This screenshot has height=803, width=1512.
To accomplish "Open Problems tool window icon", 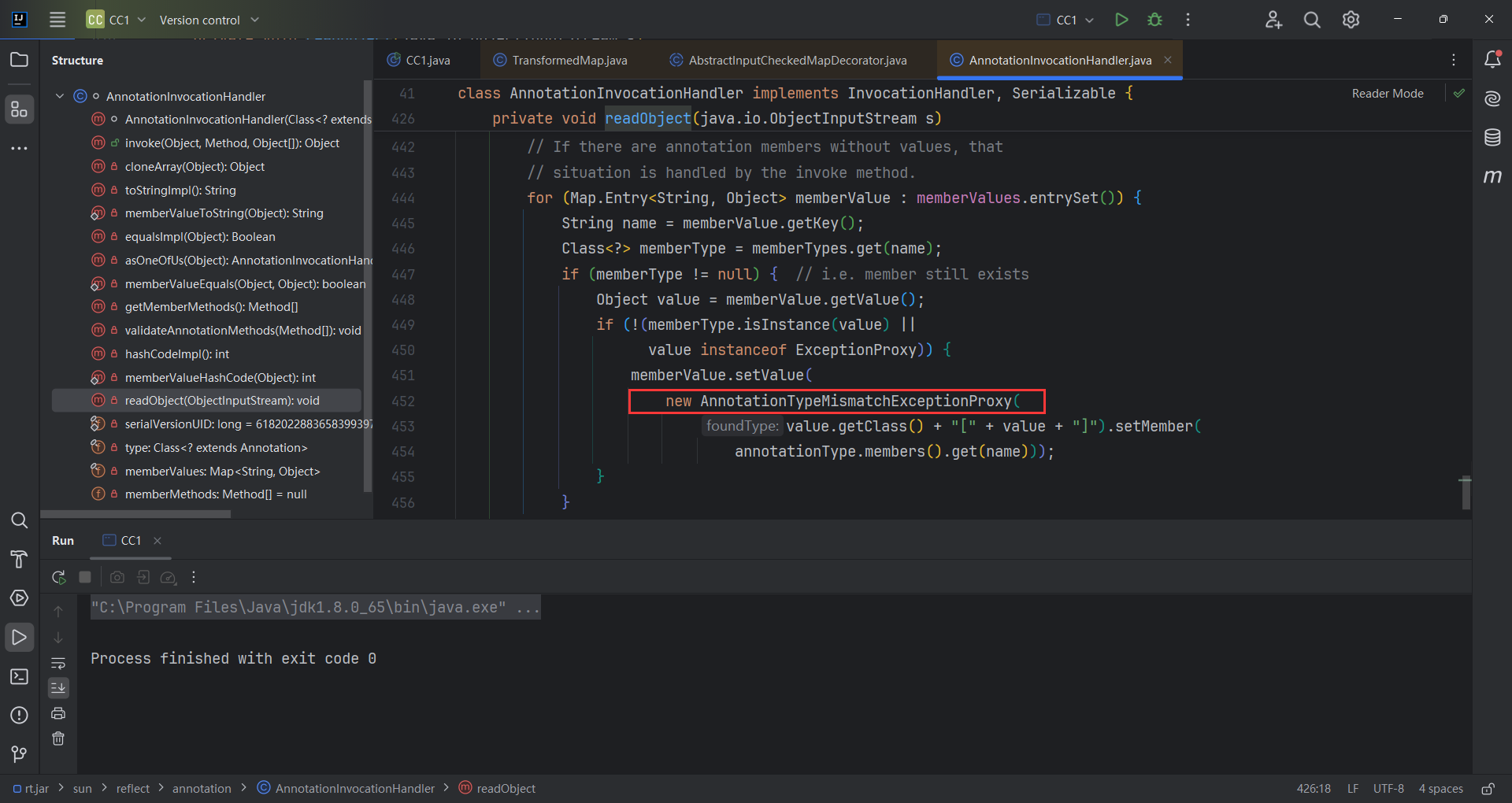I will [20, 715].
